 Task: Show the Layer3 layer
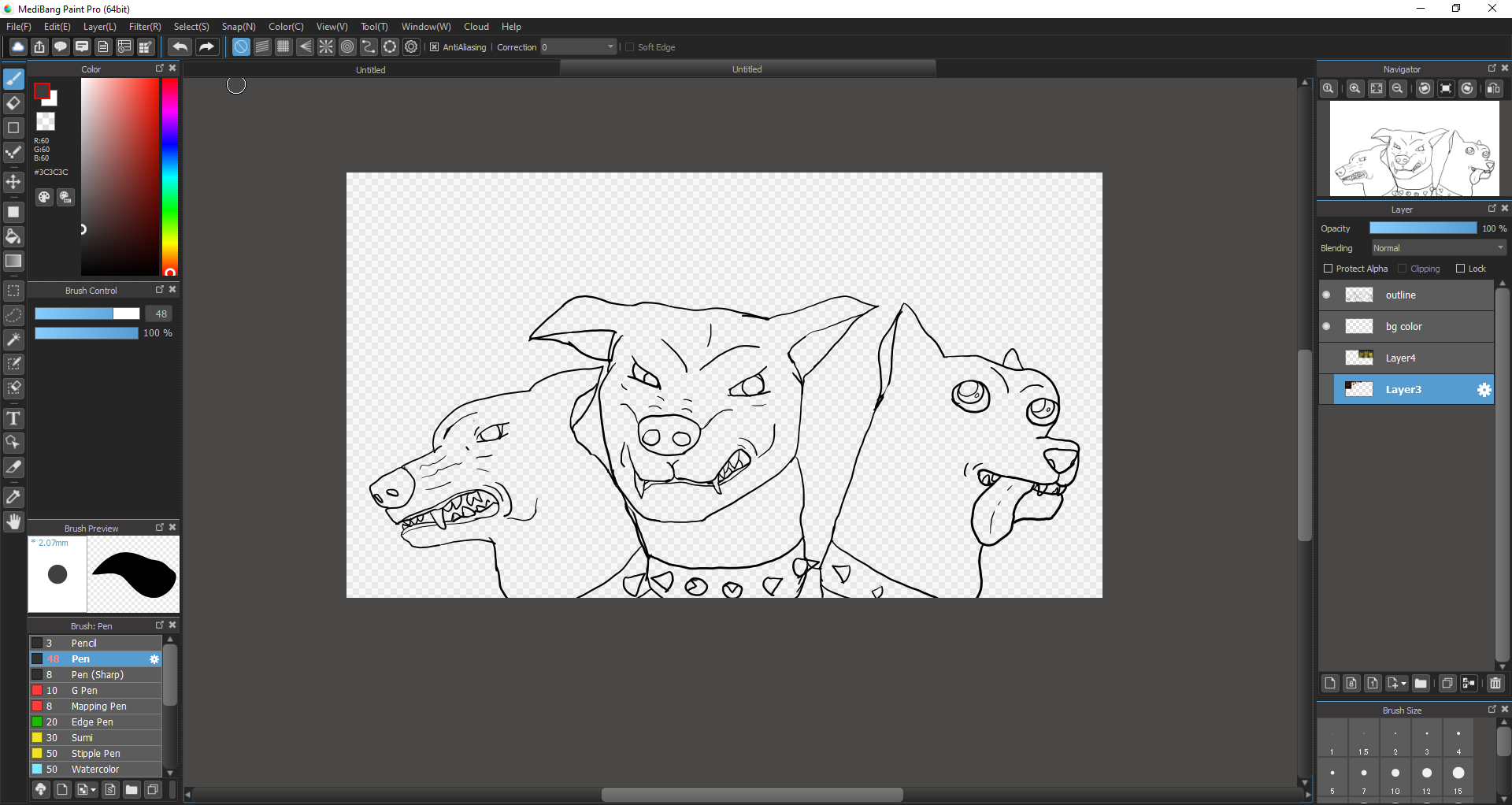[x=1326, y=389]
